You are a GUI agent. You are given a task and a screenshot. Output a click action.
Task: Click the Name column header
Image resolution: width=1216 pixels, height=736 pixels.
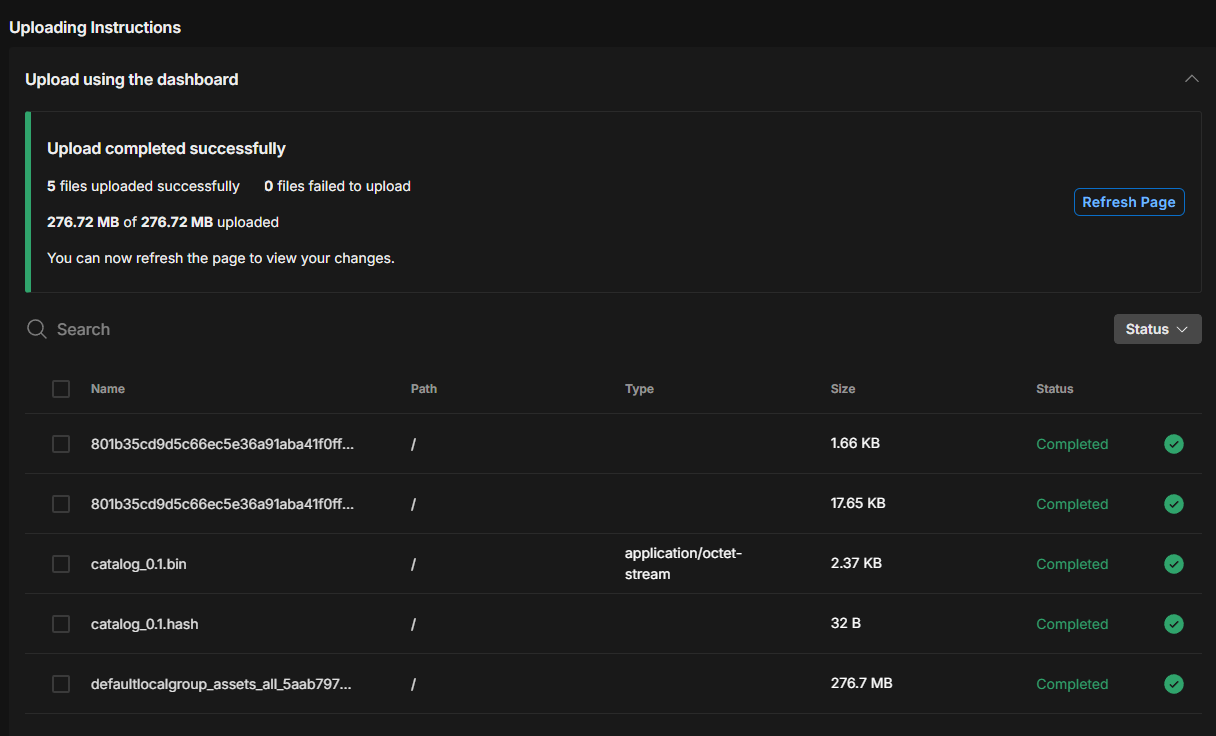(x=108, y=389)
